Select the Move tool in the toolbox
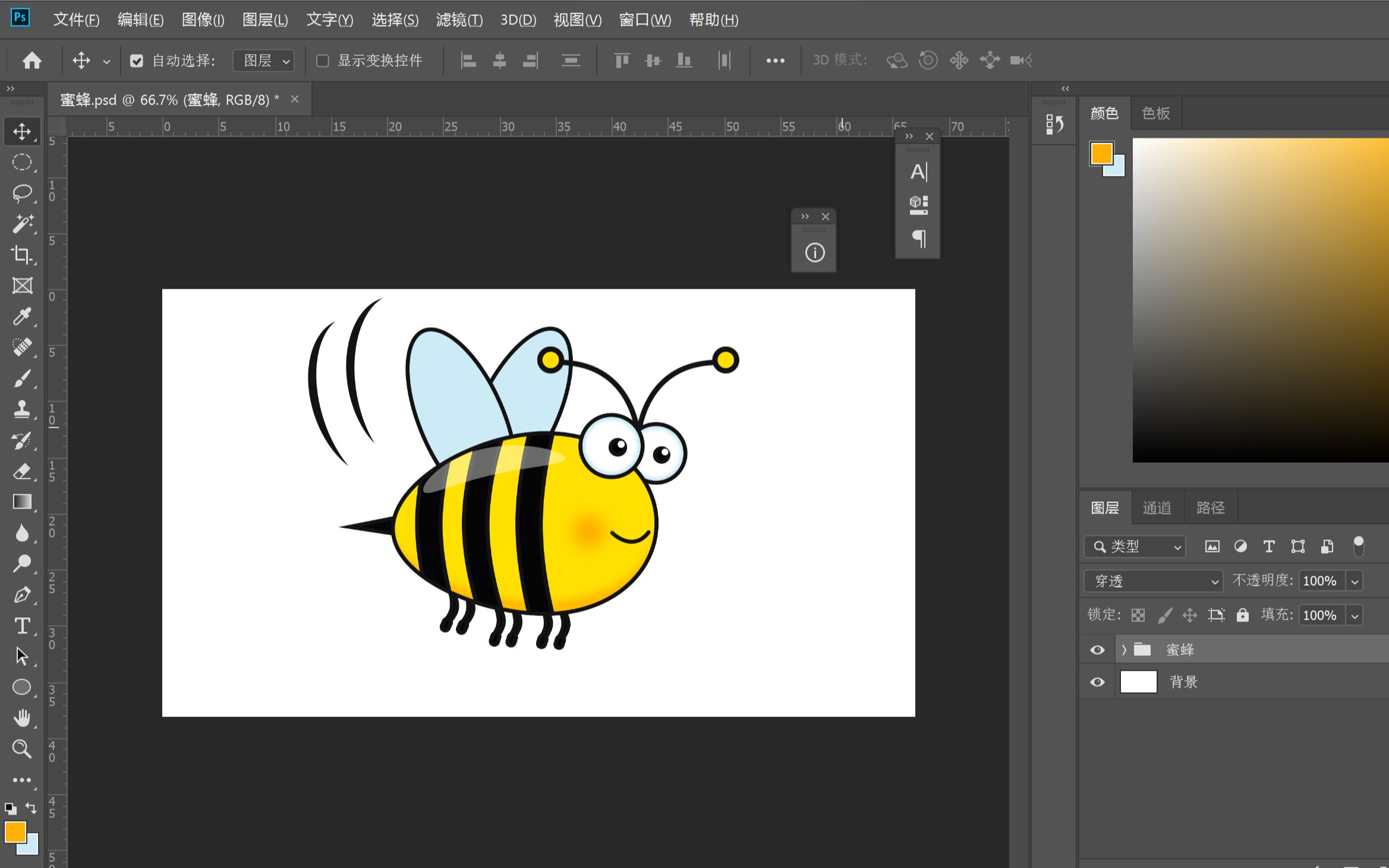This screenshot has width=1389, height=868. tap(22, 131)
